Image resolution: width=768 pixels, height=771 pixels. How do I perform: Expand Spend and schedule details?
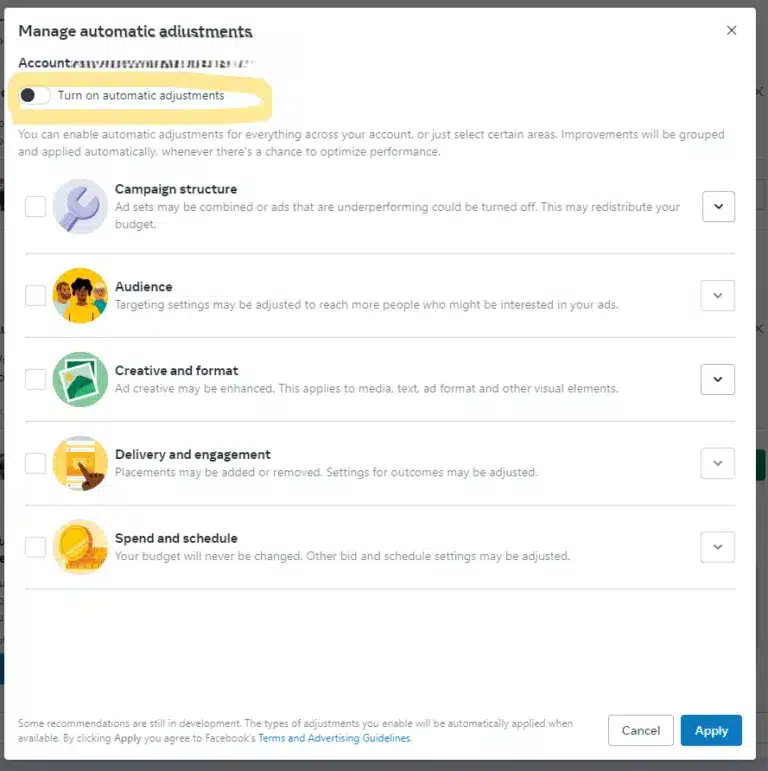(x=718, y=547)
